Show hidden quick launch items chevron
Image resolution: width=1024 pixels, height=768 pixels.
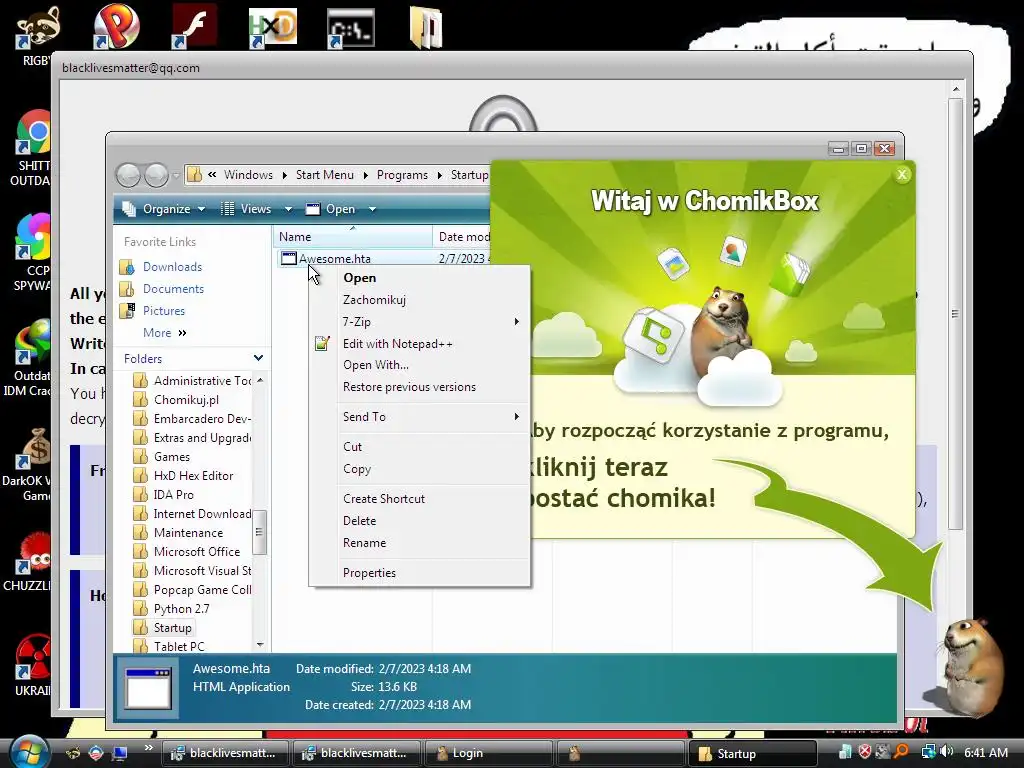click(x=148, y=748)
